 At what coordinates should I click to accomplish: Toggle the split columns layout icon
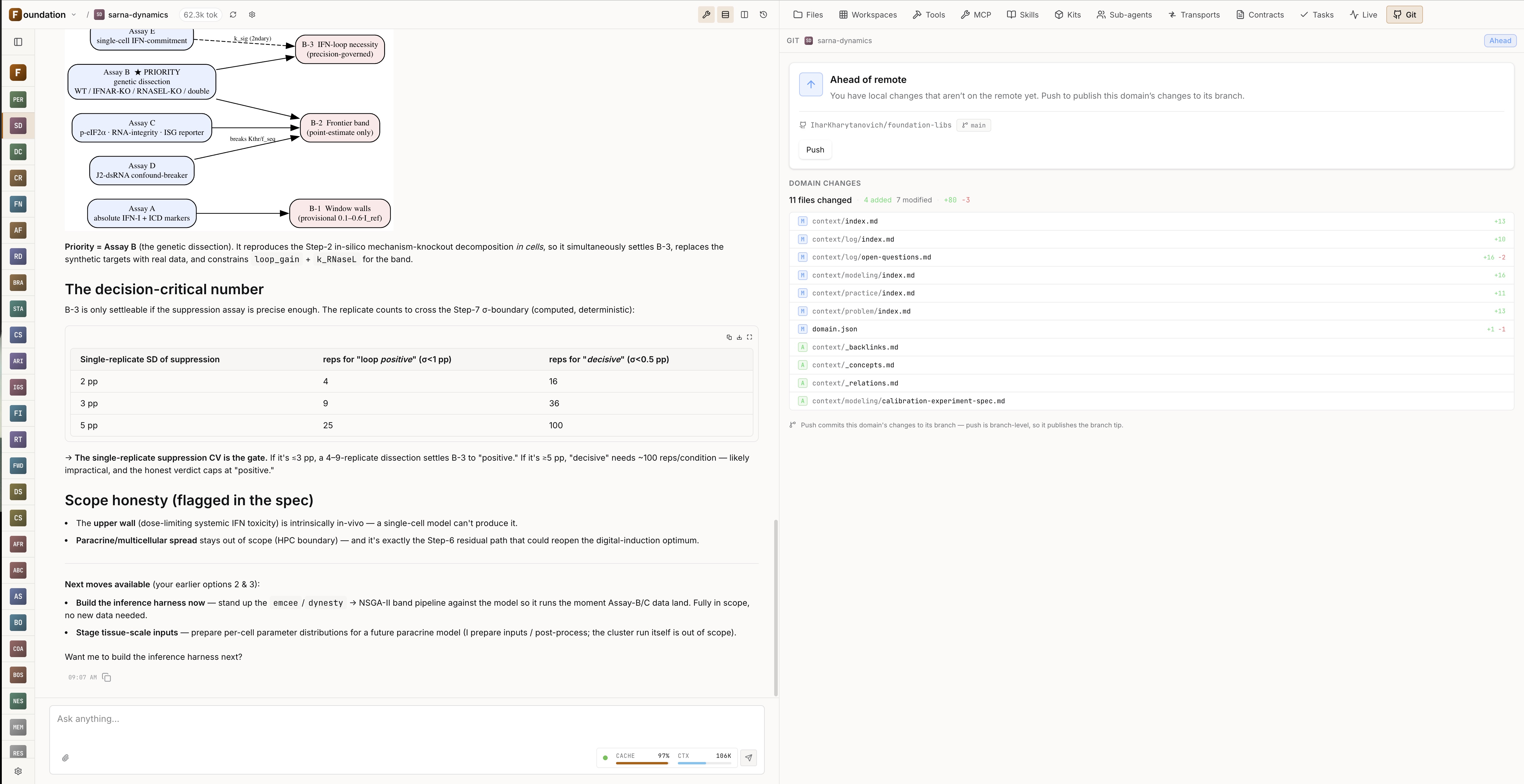[744, 15]
